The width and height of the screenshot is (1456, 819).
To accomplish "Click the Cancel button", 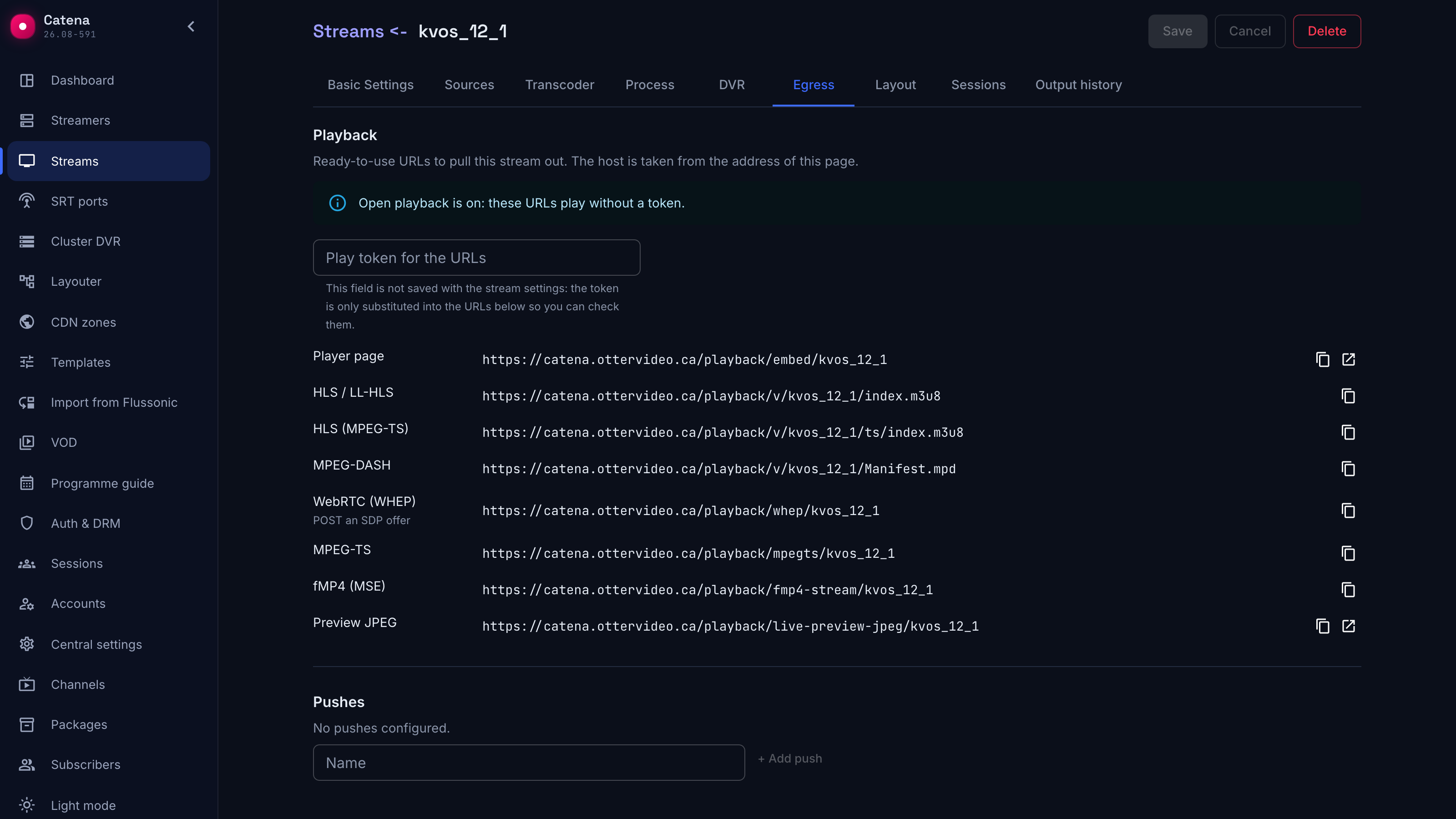I will [1250, 31].
